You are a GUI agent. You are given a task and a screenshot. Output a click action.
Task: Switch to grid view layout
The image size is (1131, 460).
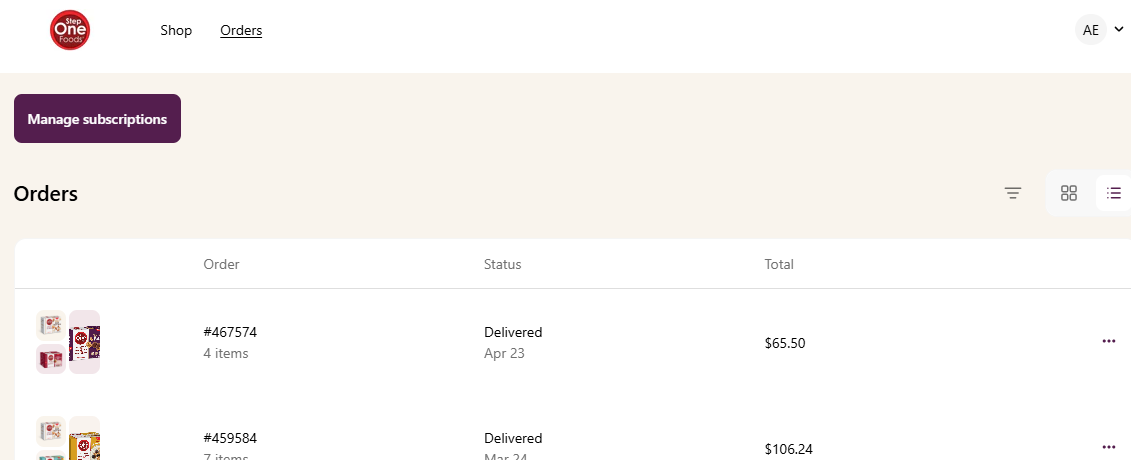coord(1069,193)
